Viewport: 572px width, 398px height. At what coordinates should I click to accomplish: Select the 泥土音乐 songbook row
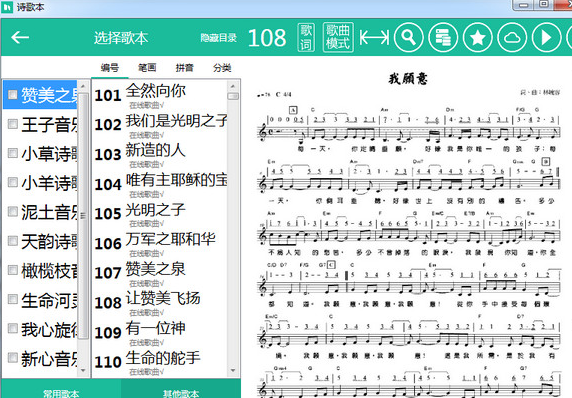(40, 212)
